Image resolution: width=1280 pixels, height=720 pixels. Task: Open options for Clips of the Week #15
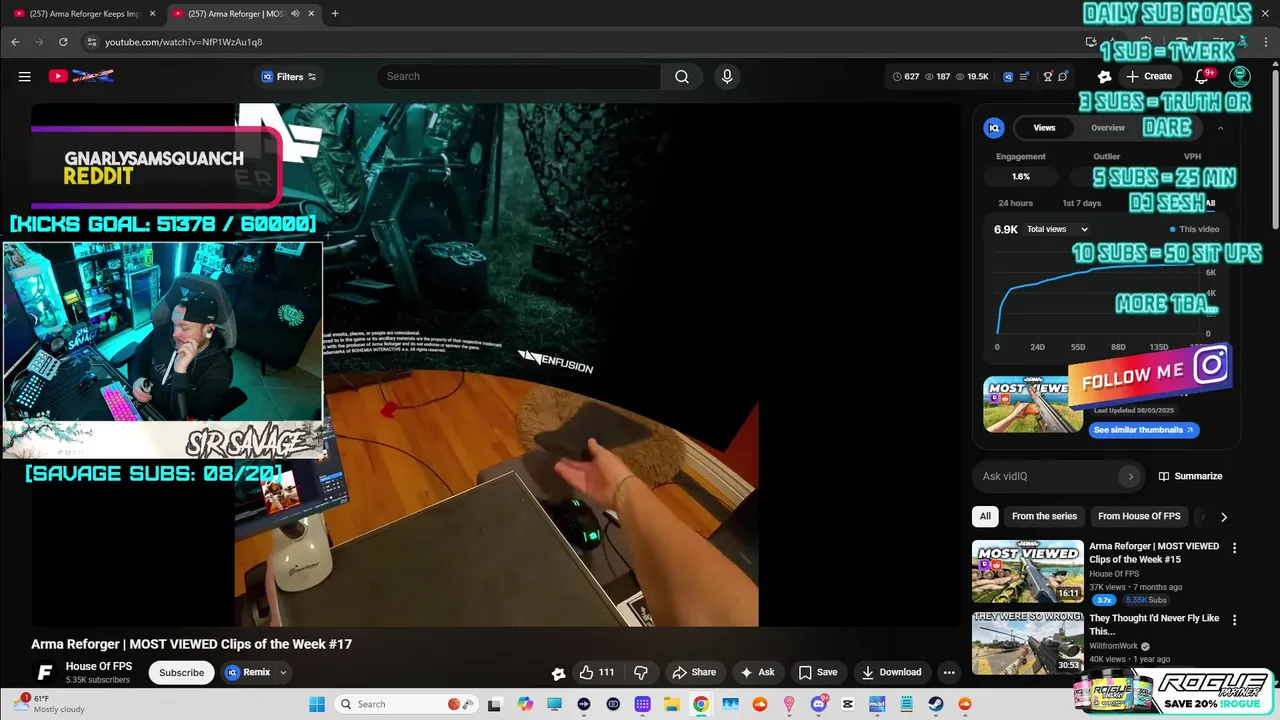pos(1234,548)
